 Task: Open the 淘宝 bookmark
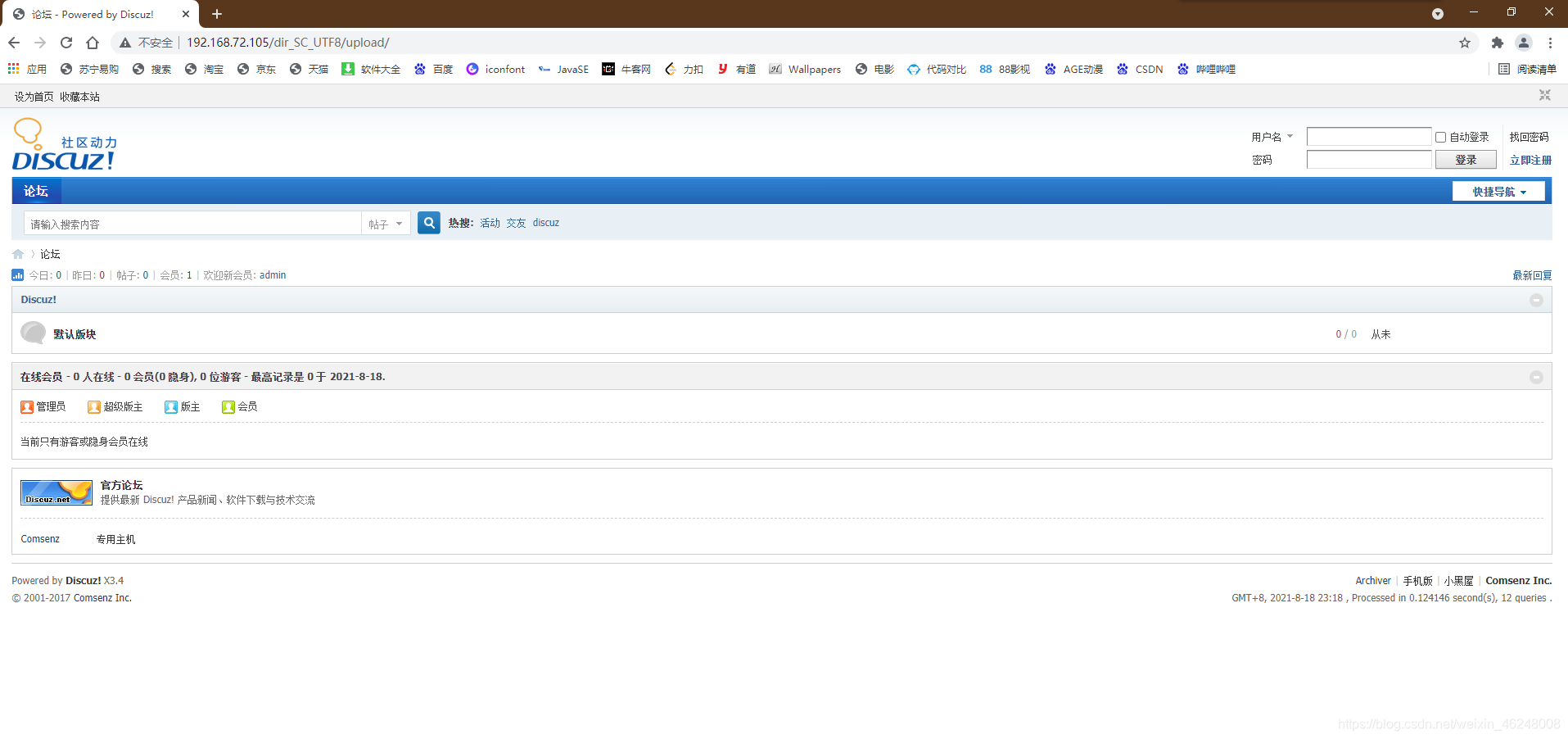(x=204, y=69)
